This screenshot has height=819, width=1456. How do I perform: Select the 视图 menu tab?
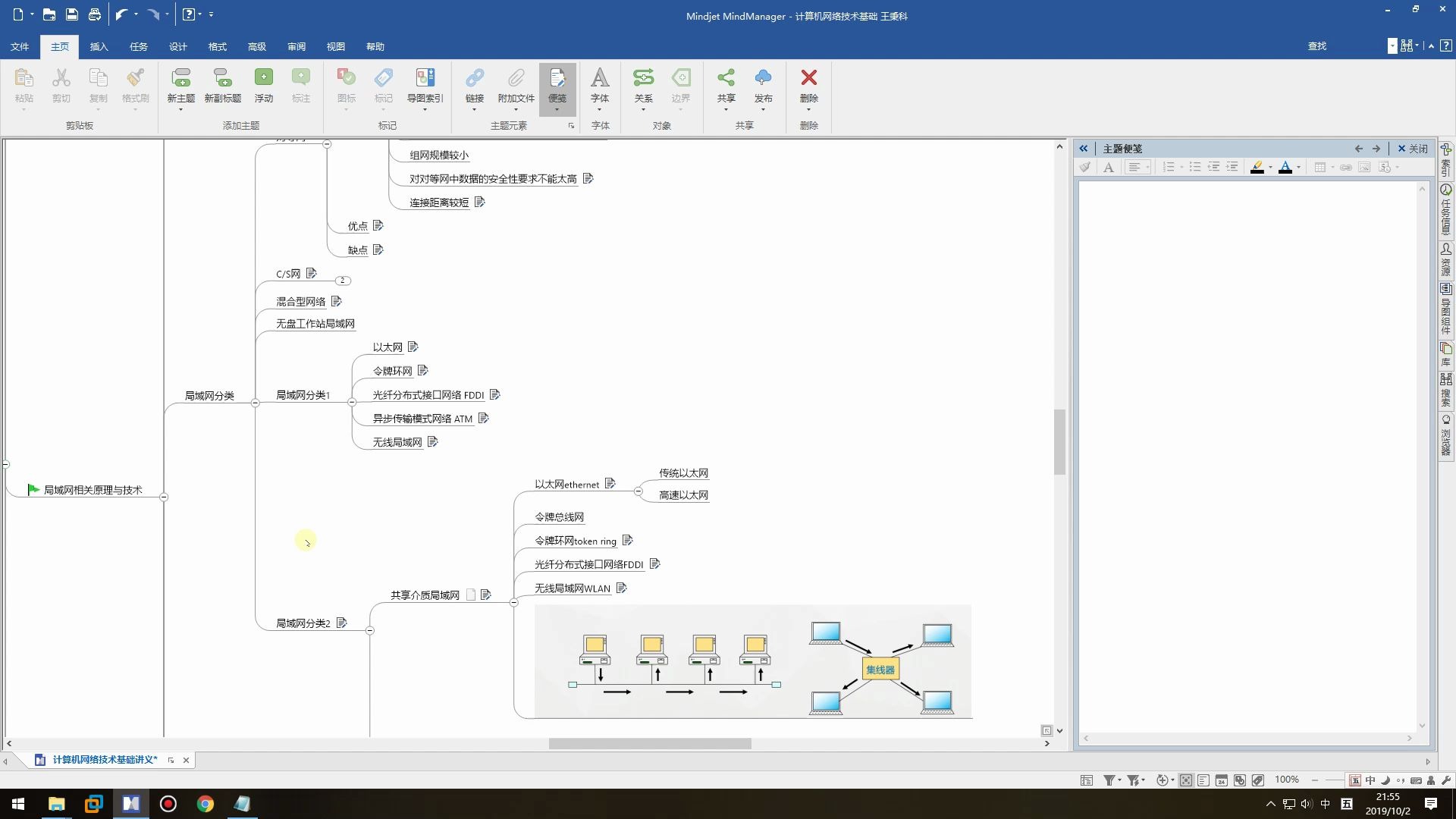335,46
